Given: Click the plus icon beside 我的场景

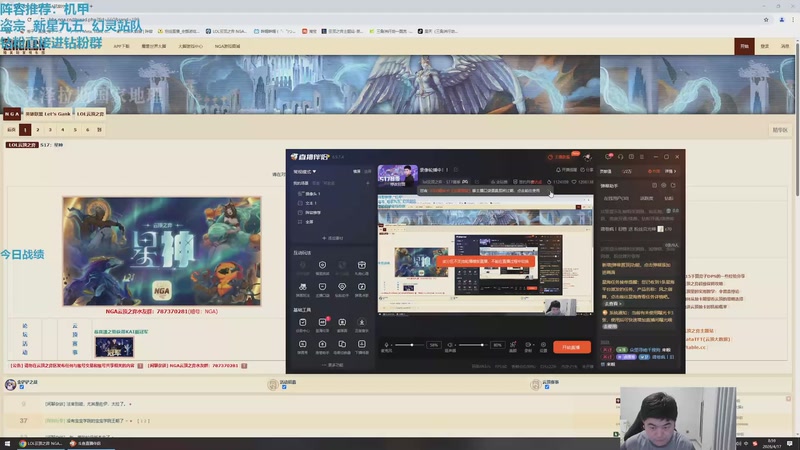Looking at the screenshot, I should pyautogui.click(x=368, y=183).
